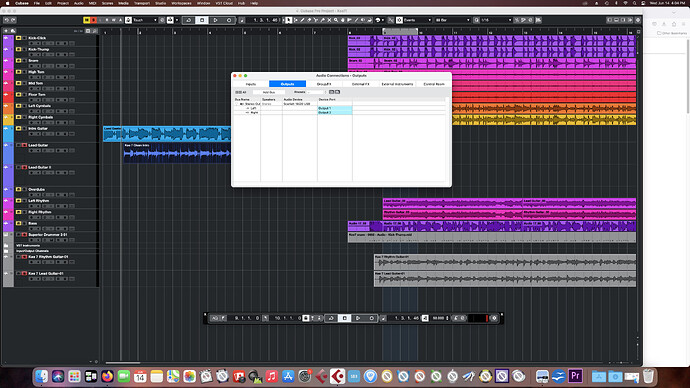The width and height of the screenshot is (690, 388).
Task: Click Add Bus button in Audio Connections
Action: [268, 92]
